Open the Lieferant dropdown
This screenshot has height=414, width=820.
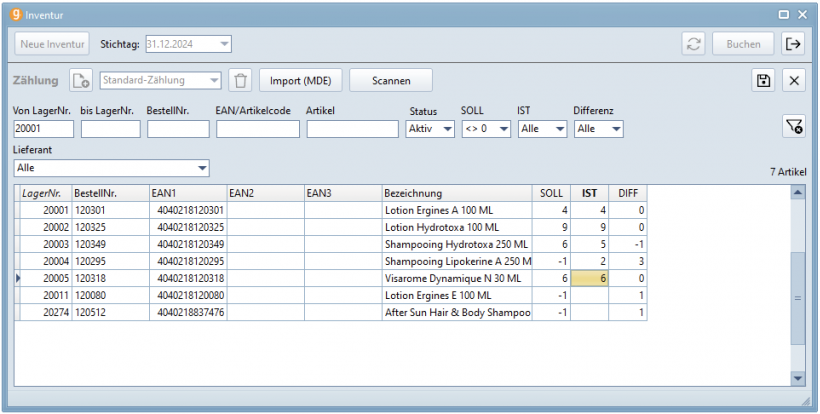coord(202,168)
